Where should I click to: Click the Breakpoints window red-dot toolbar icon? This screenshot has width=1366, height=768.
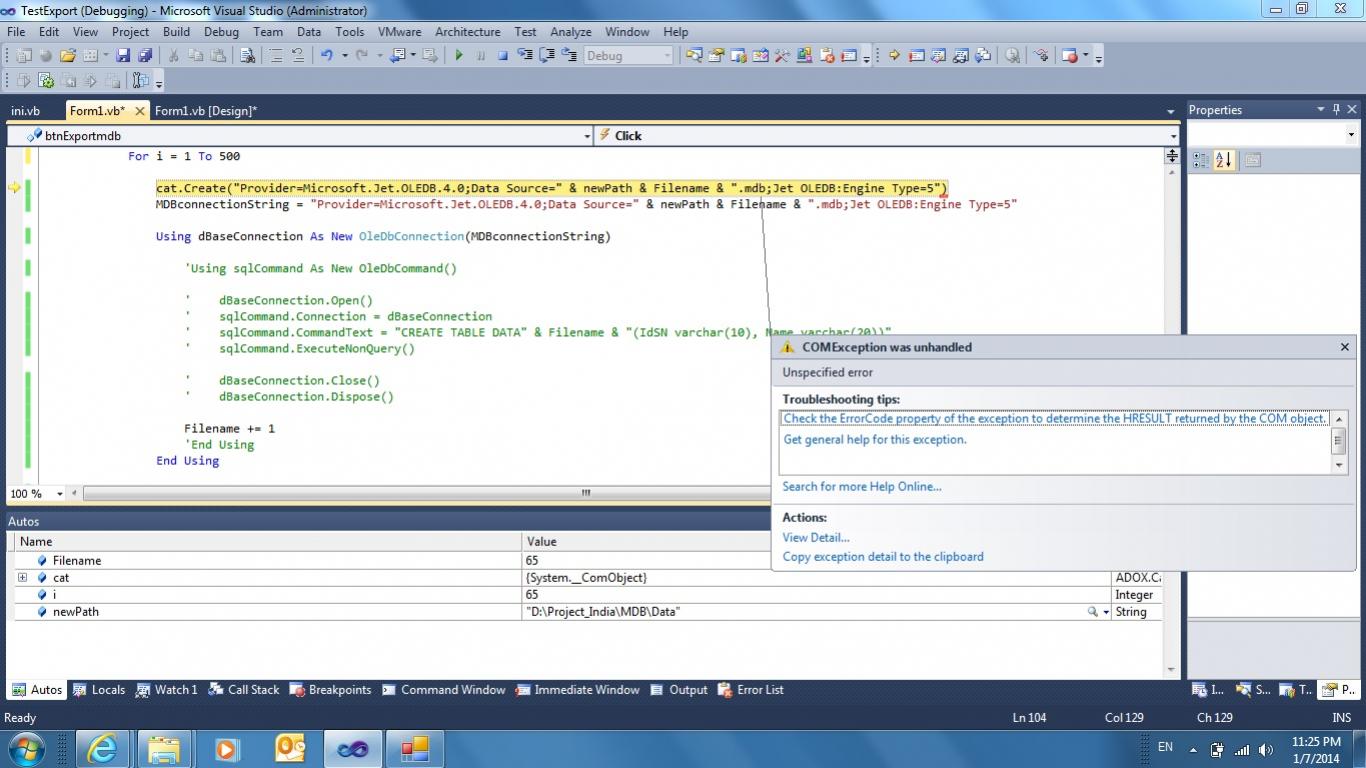[1070, 56]
